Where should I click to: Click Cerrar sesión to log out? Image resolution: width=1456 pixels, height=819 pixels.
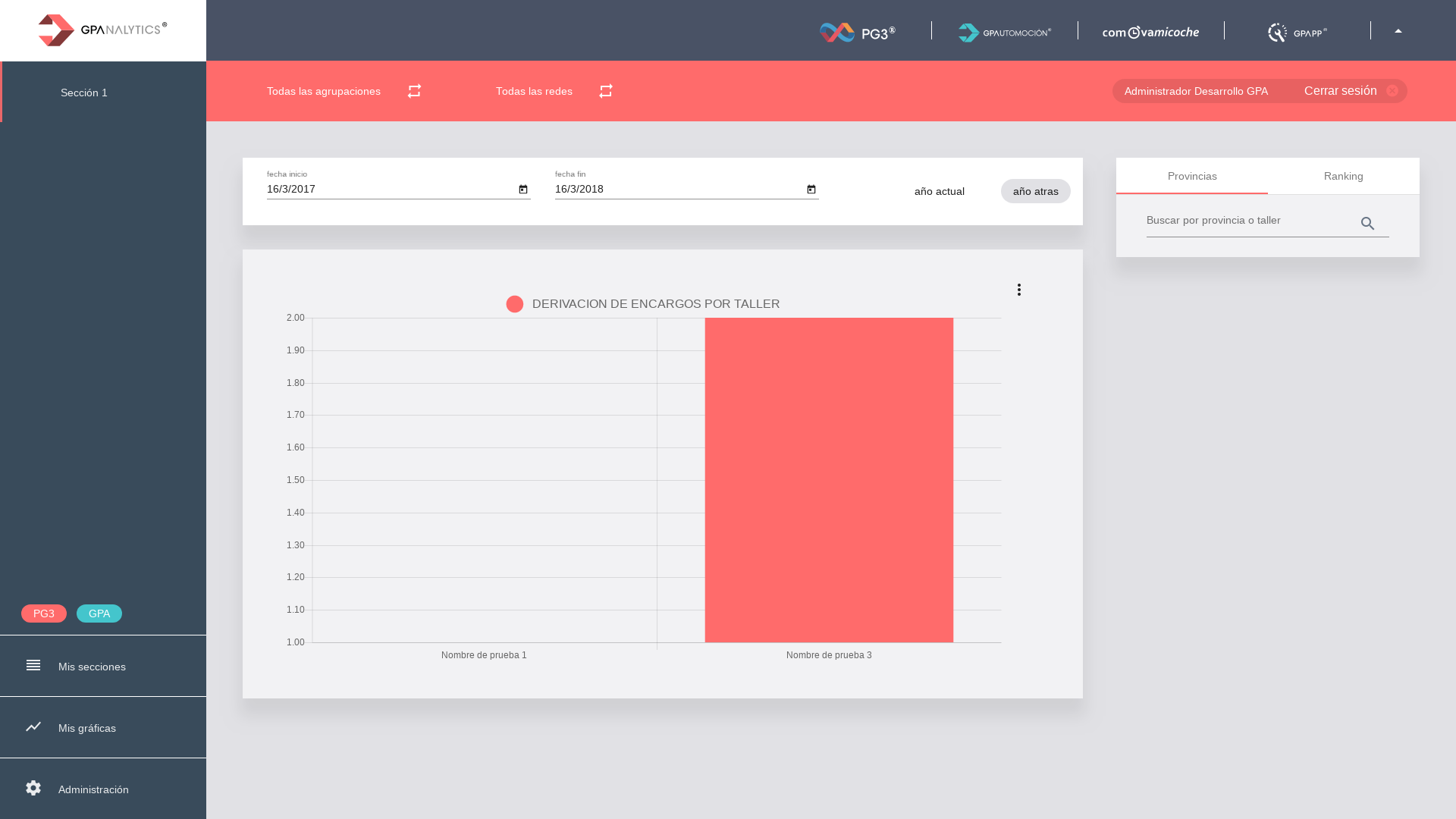(1340, 91)
